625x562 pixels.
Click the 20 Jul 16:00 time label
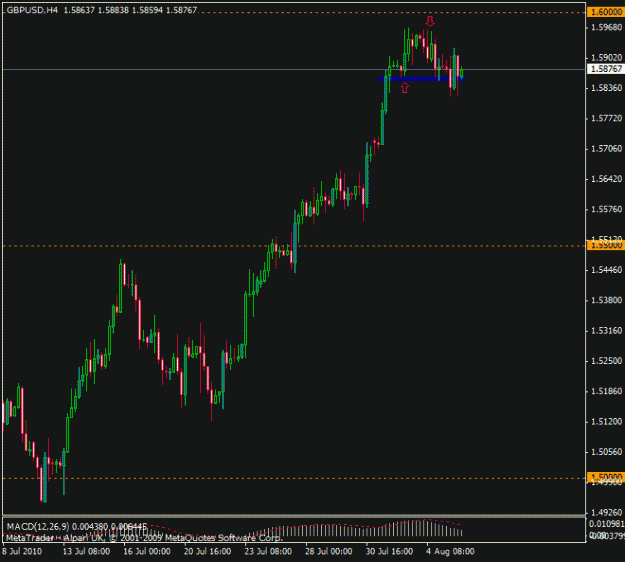pyautogui.click(x=207, y=552)
